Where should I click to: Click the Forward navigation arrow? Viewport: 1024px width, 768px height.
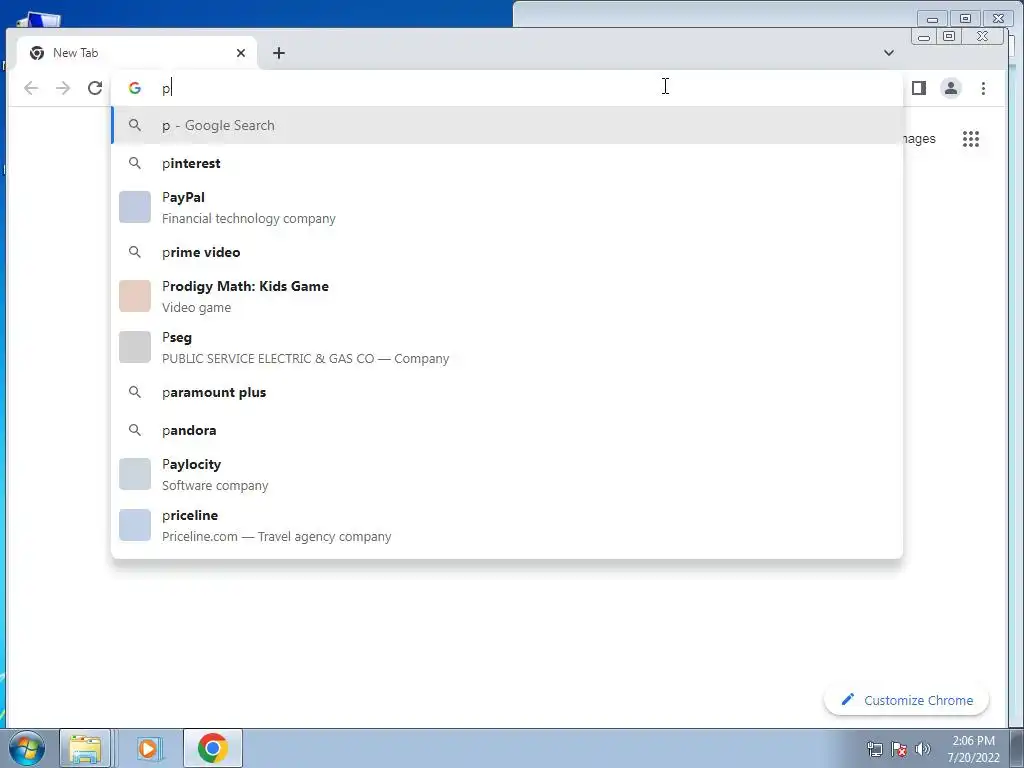[x=63, y=88]
